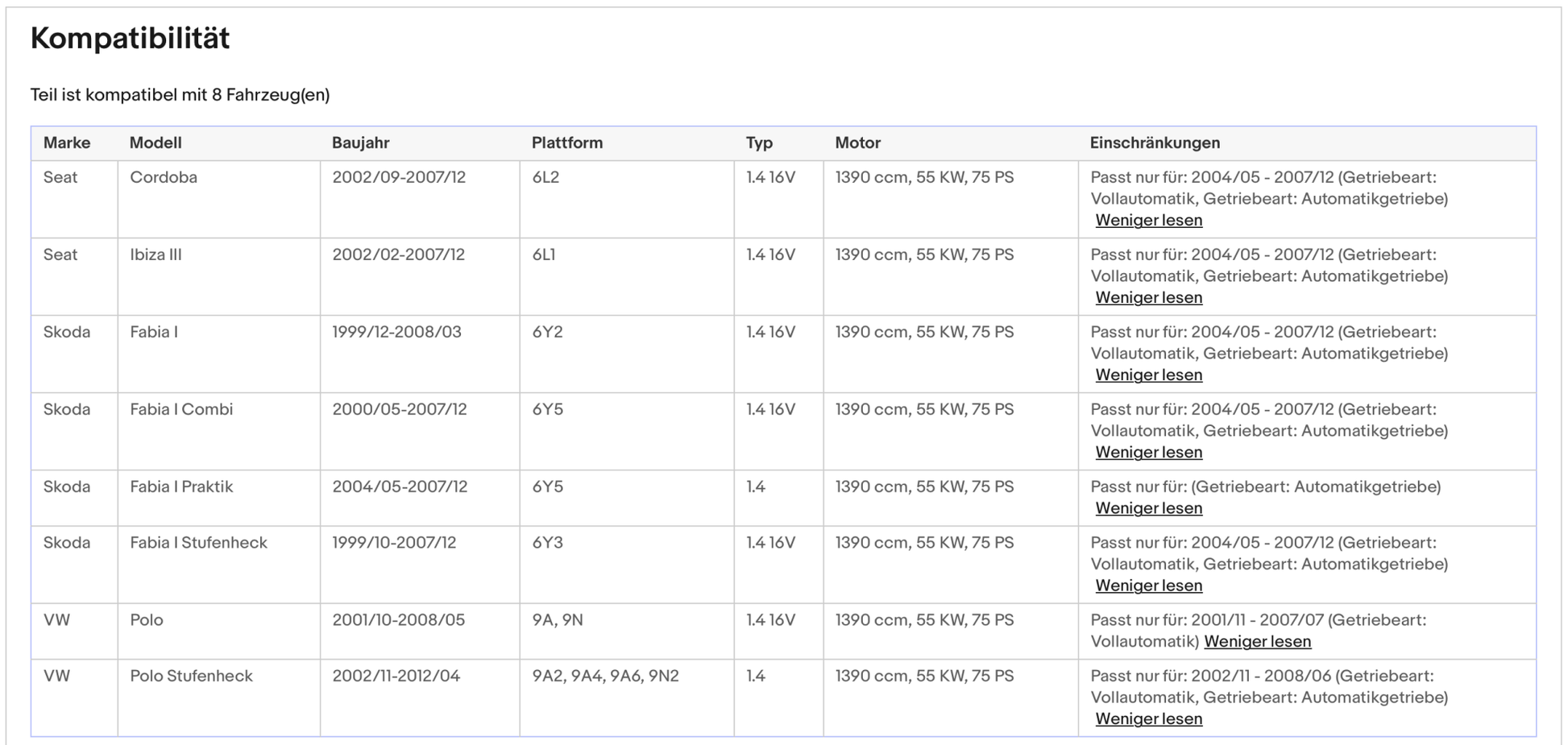The height and width of the screenshot is (745, 1568).
Task: Select the Typ column header
Action: point(759,143)
